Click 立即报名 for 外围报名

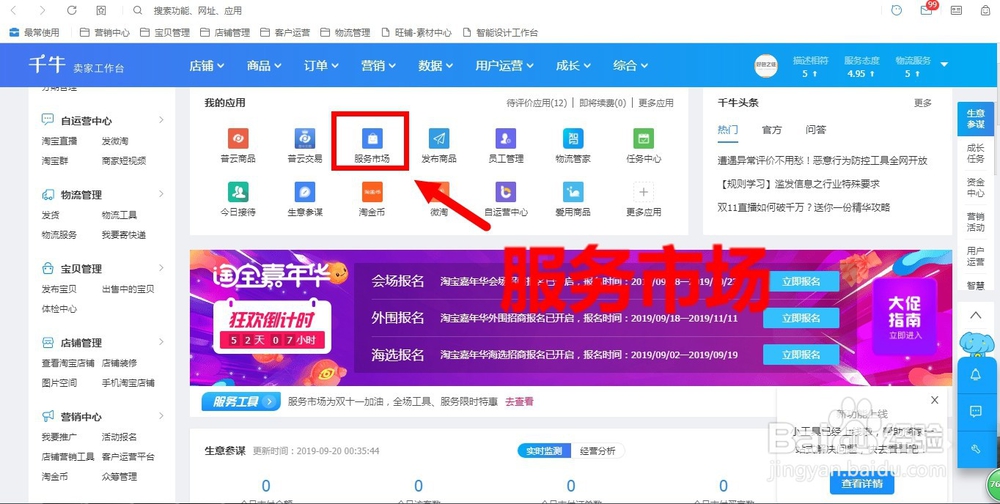click(x=801, y=318)
